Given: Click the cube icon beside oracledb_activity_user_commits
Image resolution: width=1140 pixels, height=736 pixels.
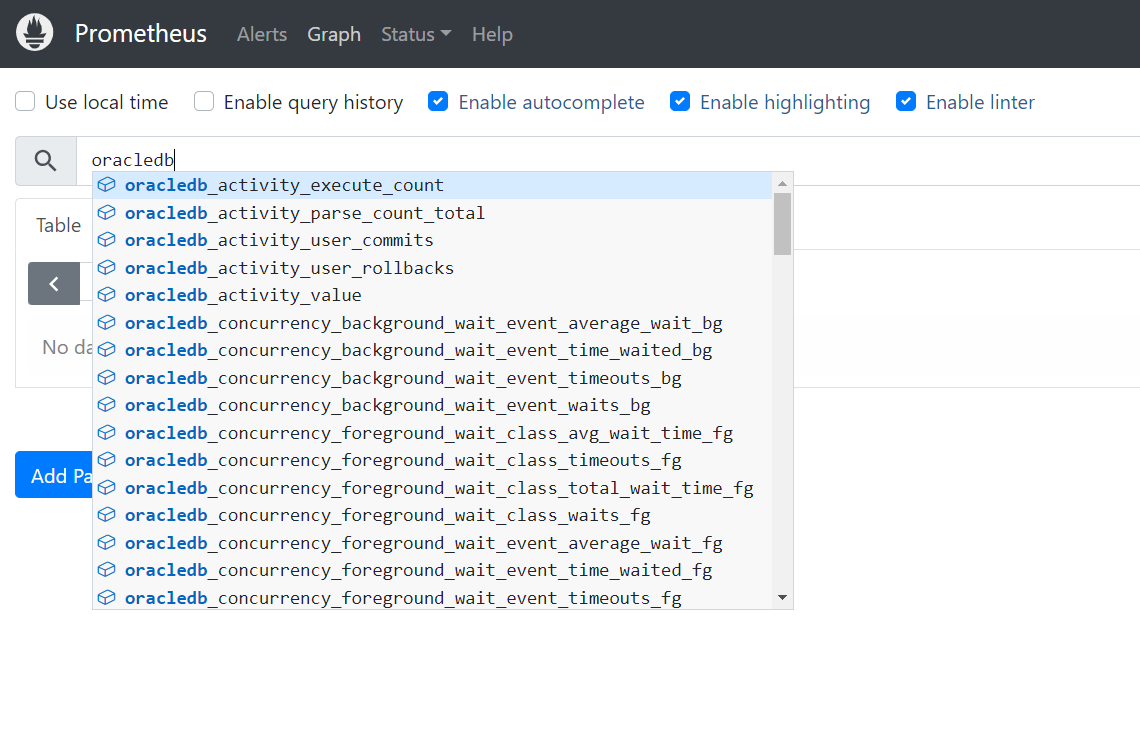Looking at the screenshot, I should (107, 240).
